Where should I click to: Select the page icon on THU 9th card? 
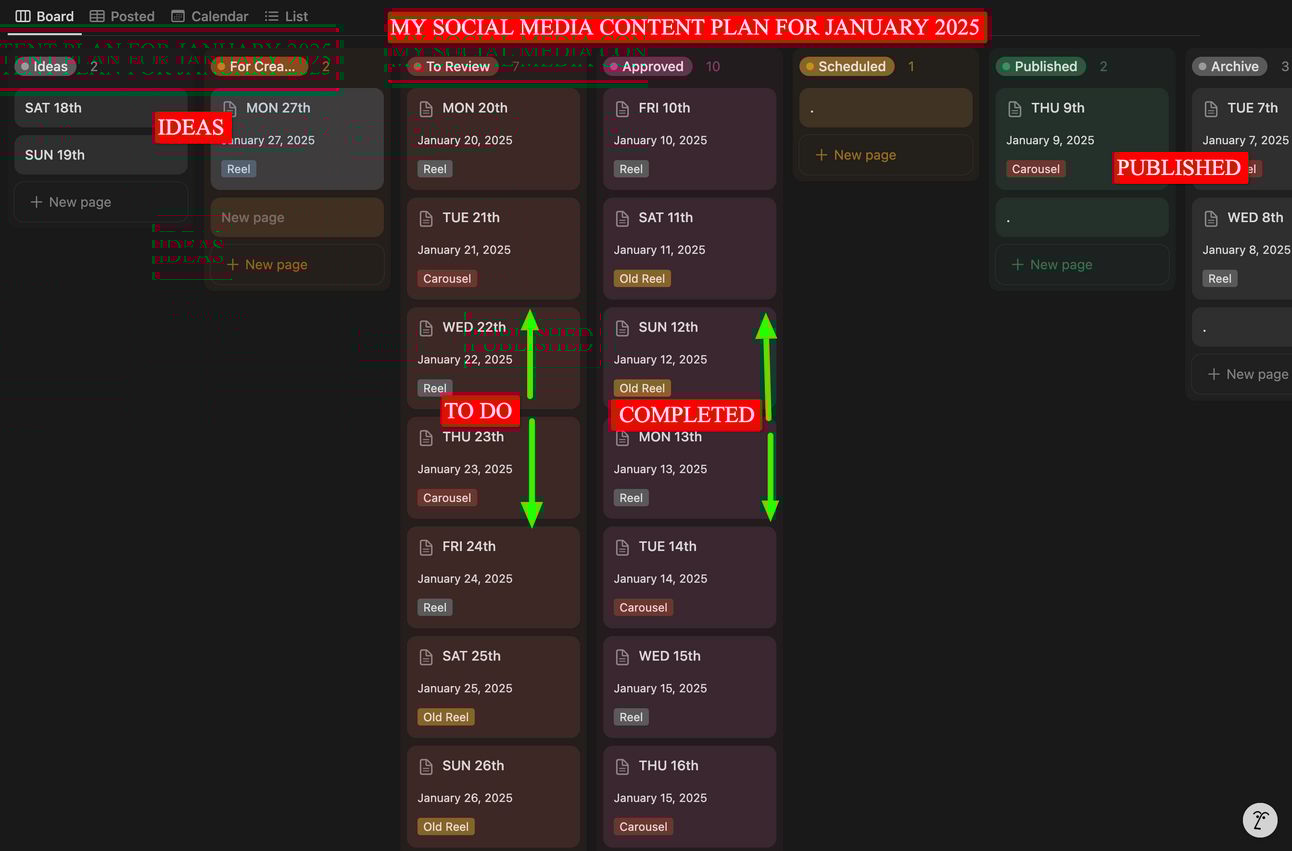(1014, 108)
